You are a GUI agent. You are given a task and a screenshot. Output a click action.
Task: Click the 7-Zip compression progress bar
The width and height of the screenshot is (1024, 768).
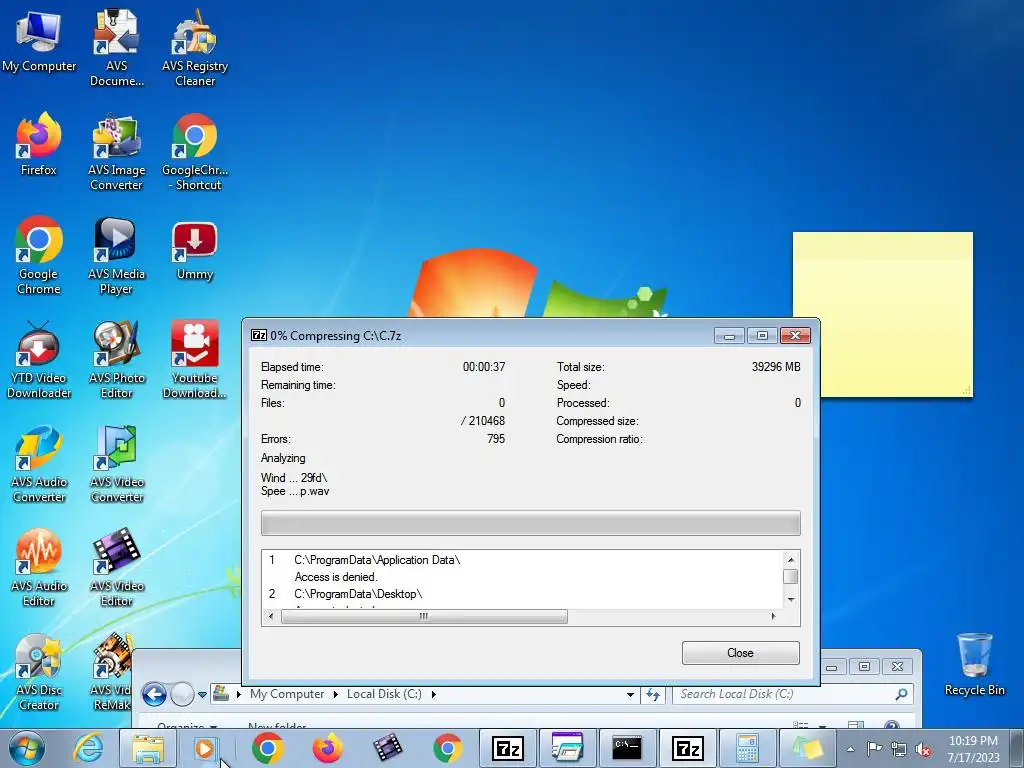[x=530, y=523]
